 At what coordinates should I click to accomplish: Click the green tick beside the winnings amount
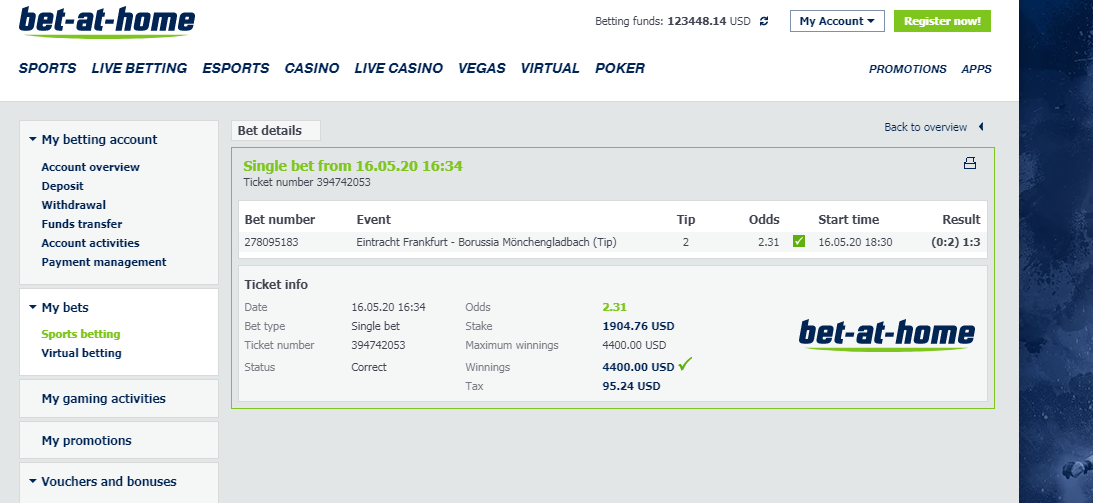tap(685, 364)
